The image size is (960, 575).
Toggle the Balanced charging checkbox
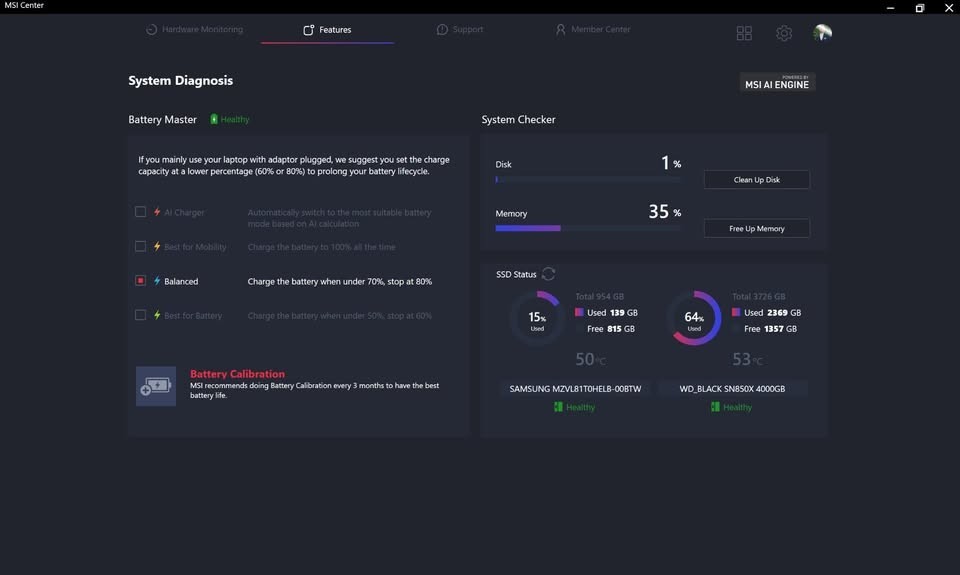[140, 280]
